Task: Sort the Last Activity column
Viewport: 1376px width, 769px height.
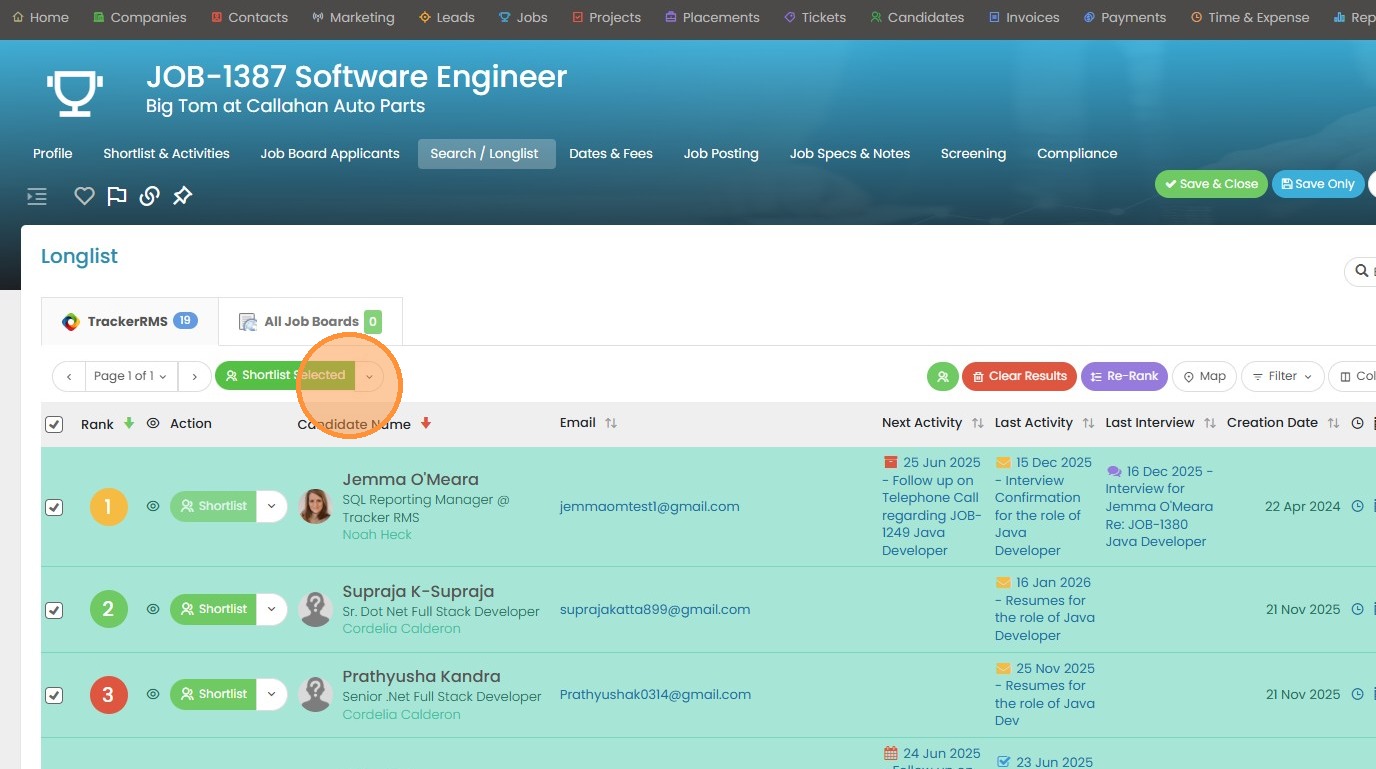Action: 1088,423
